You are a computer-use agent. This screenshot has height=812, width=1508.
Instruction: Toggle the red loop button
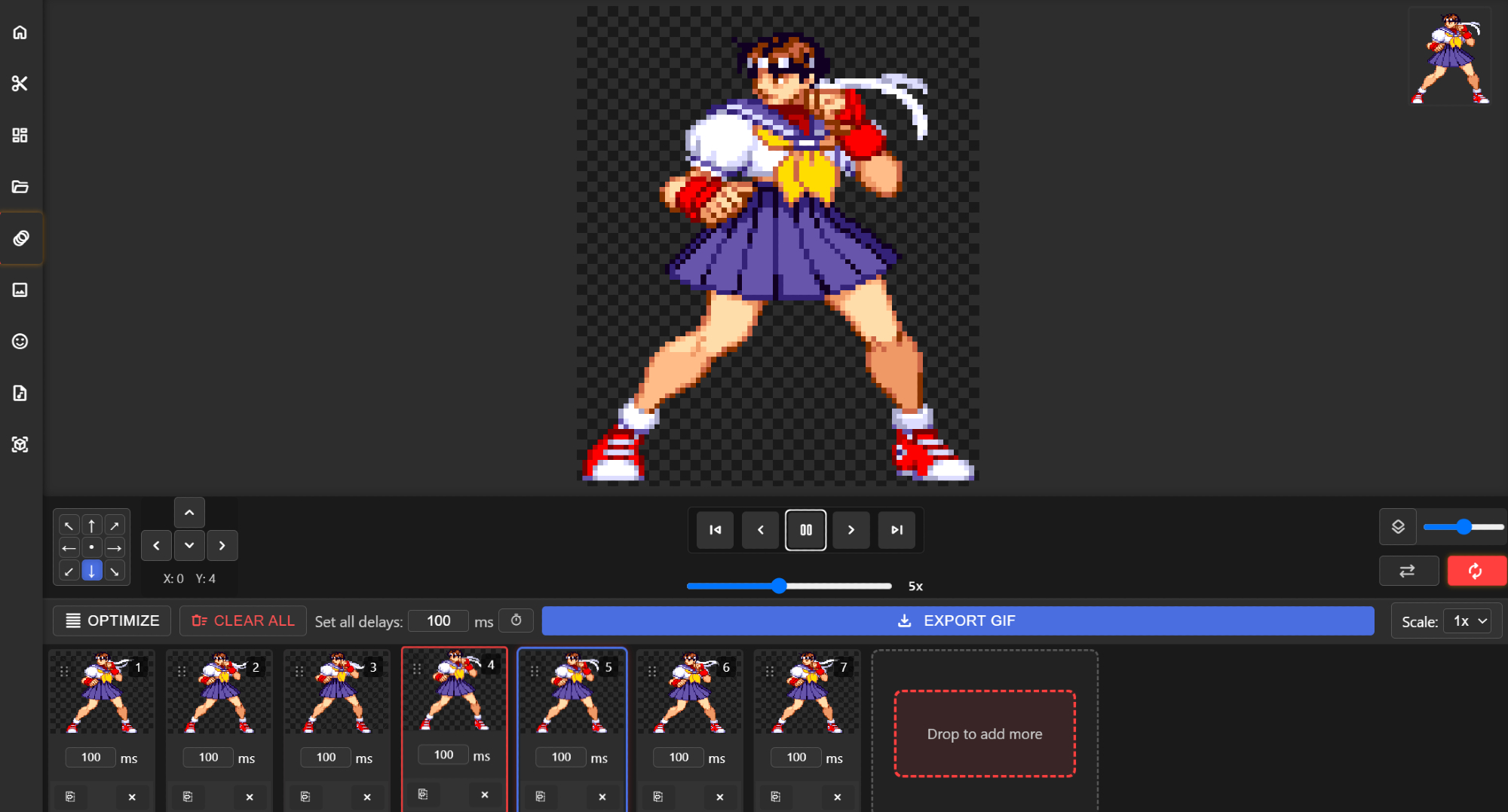click(x=1476, y=571)
